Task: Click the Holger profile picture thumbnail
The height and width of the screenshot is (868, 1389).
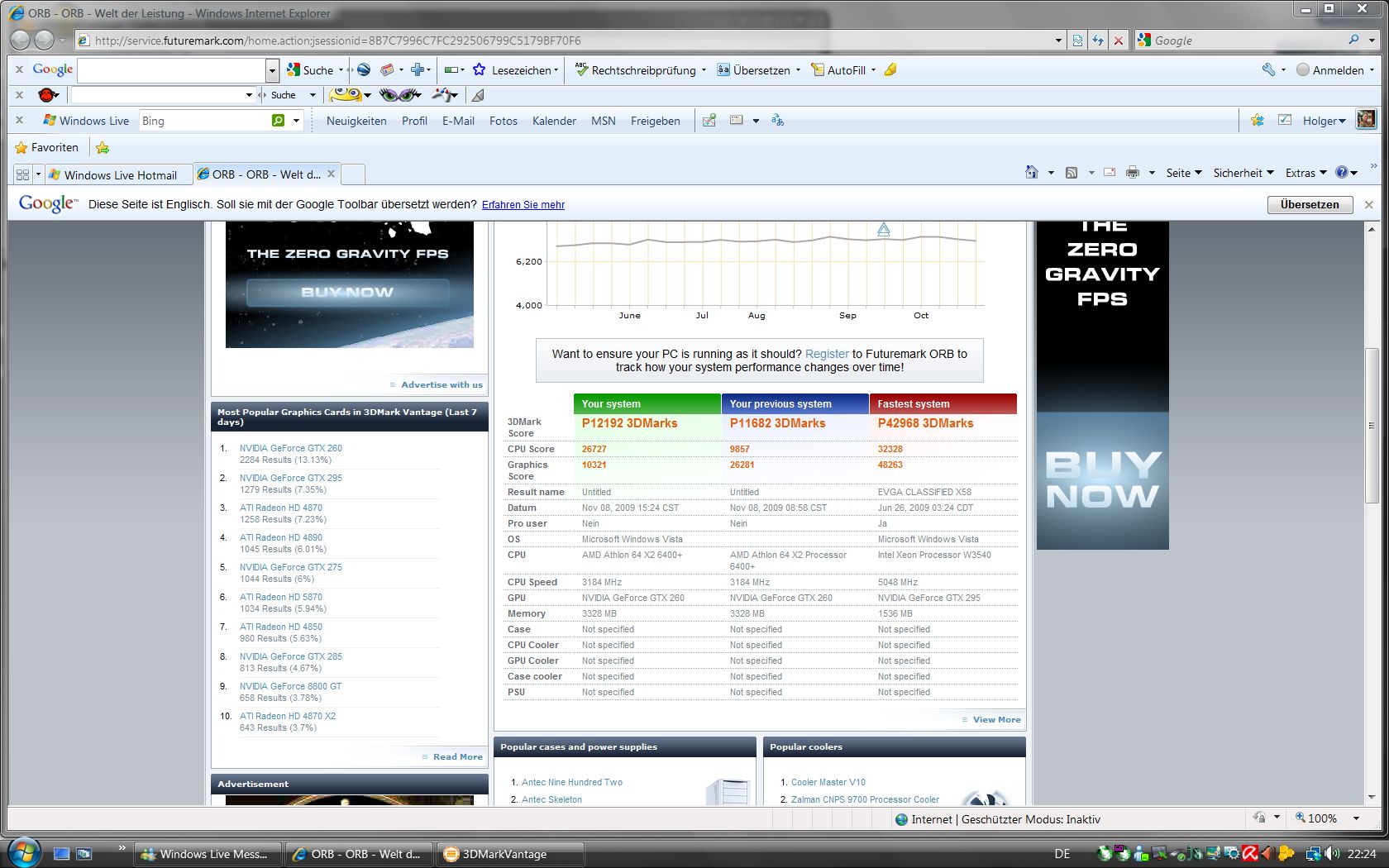Action: 1366,120
